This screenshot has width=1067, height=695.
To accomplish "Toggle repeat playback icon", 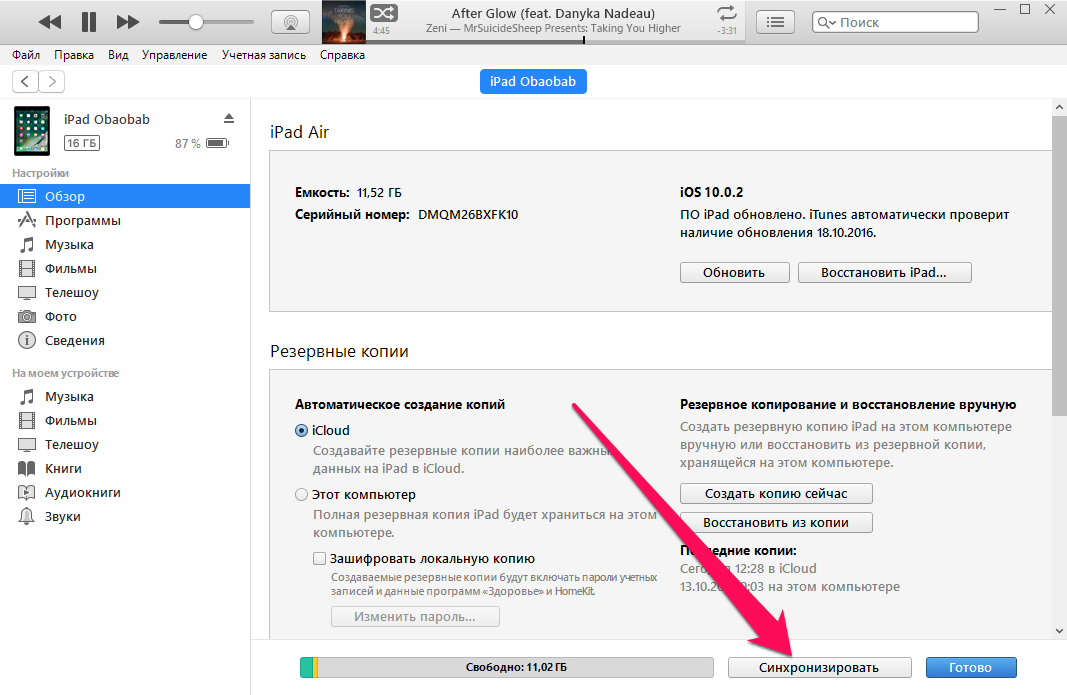I will (726, 13).
